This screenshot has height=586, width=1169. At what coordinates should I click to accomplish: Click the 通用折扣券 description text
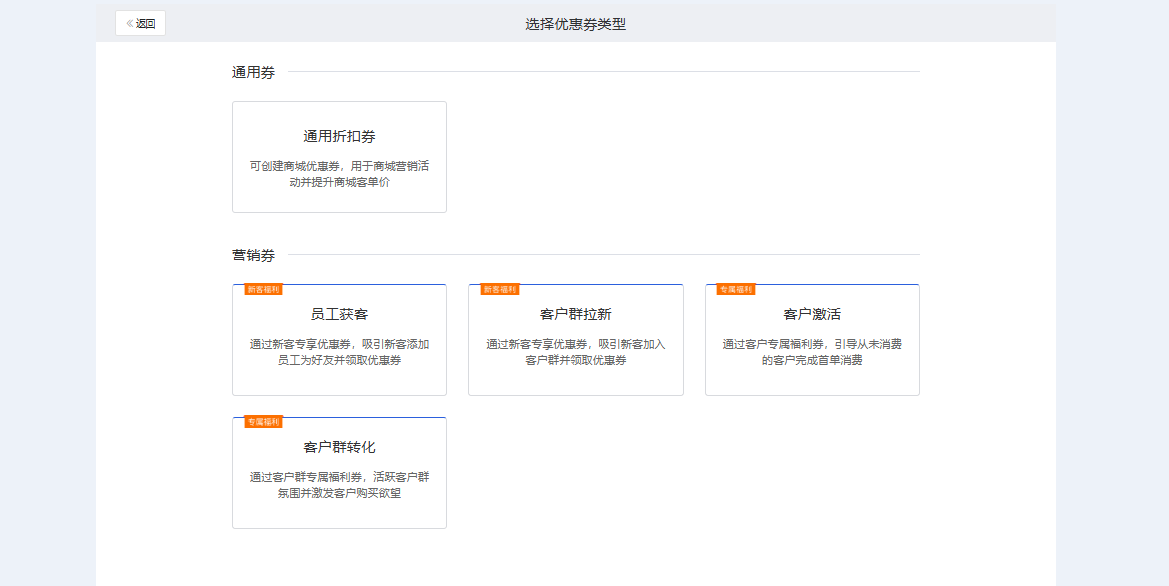[x=339, y=174]
